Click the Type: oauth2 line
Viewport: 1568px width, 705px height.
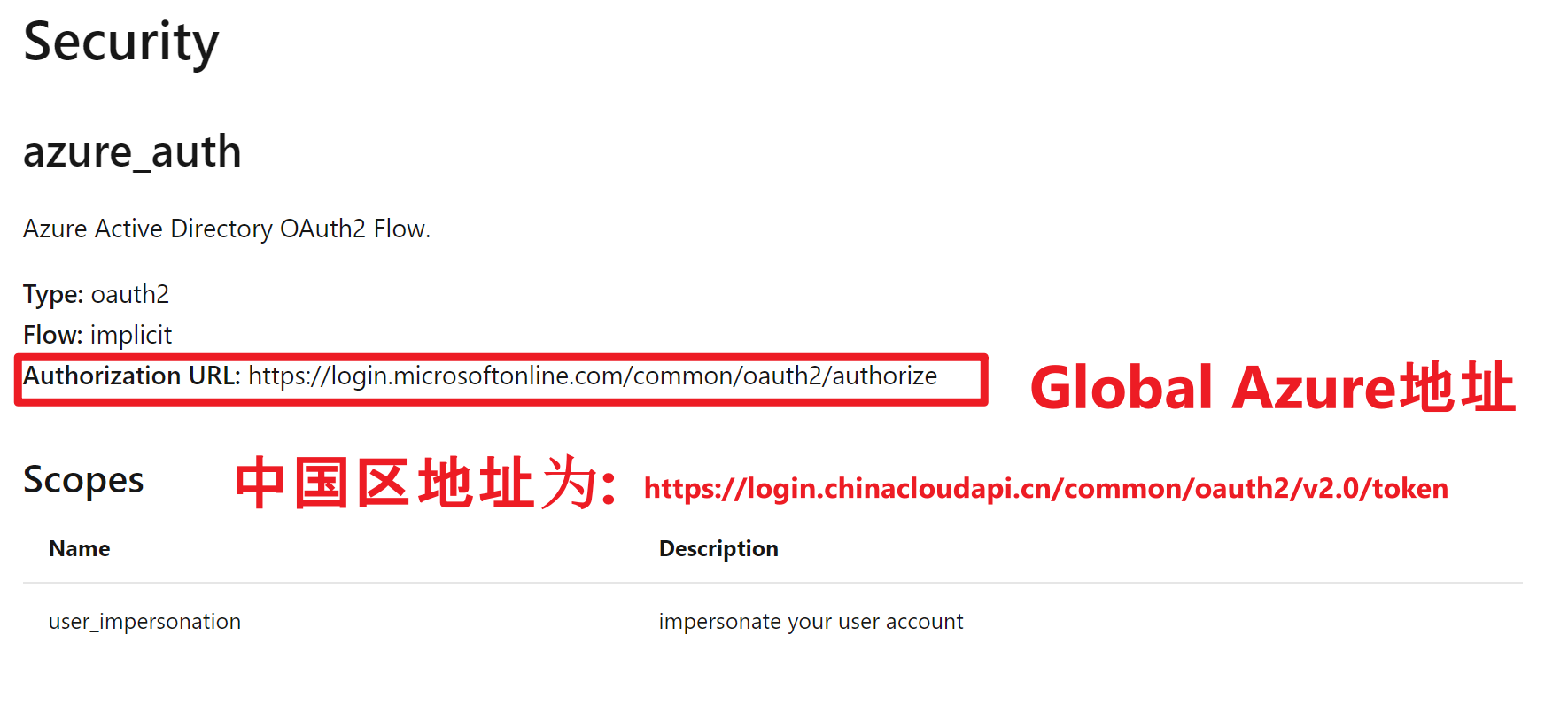pos(96,294)
